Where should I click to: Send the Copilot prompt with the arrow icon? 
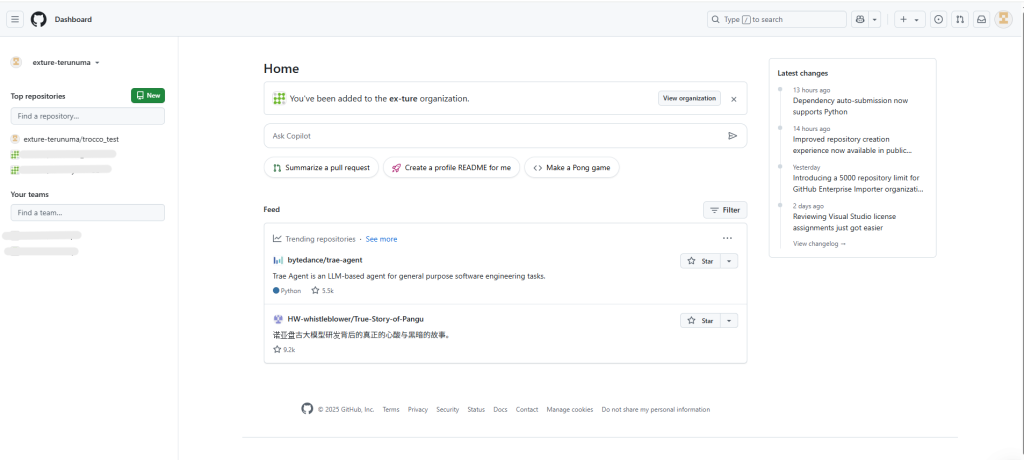732,136
